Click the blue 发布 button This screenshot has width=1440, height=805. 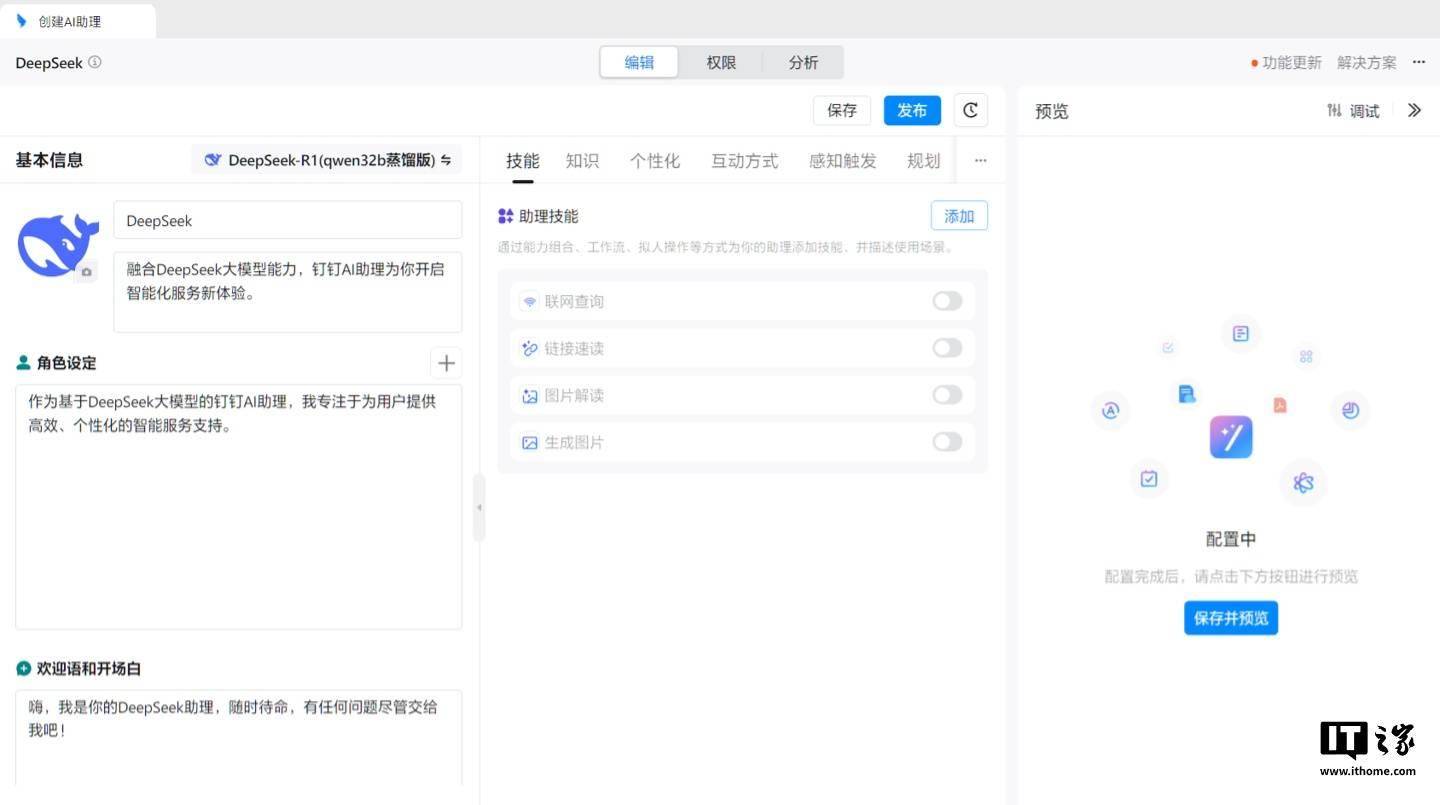pyautogui.click(x=912, y=110)
